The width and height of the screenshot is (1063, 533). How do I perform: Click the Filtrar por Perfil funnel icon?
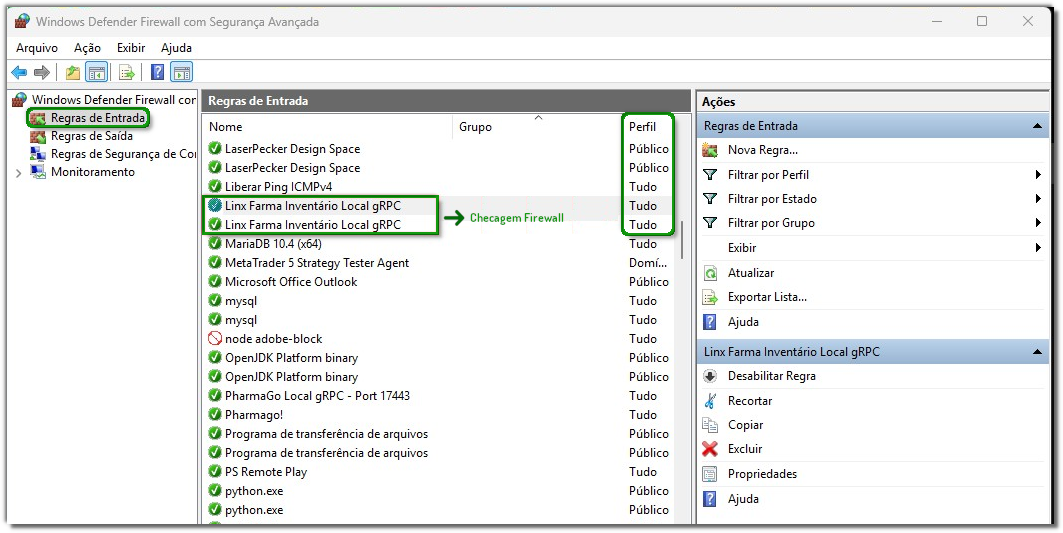[x=710, y=175]
